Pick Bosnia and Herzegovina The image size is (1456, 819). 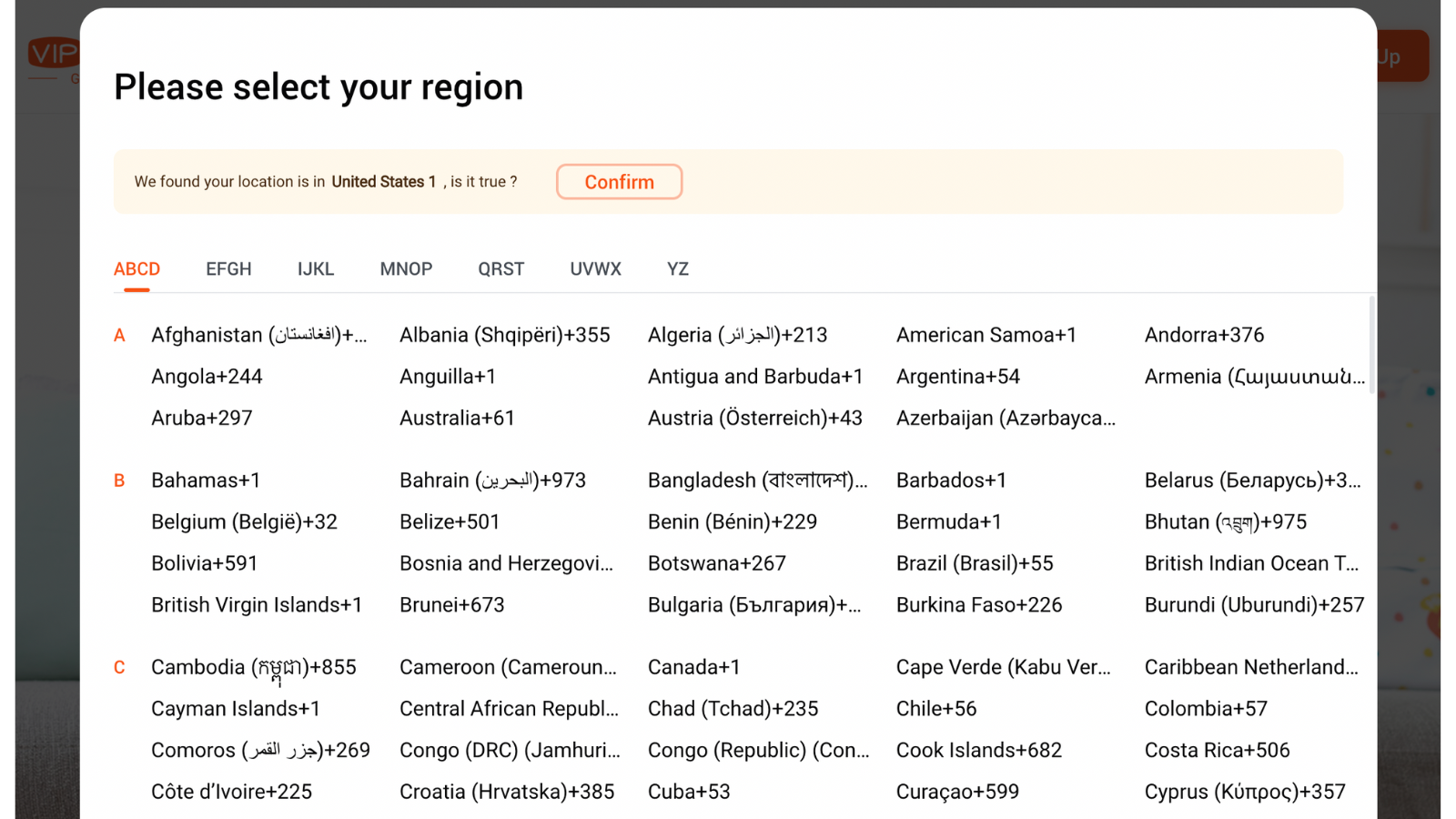click(x=507, y=564)
